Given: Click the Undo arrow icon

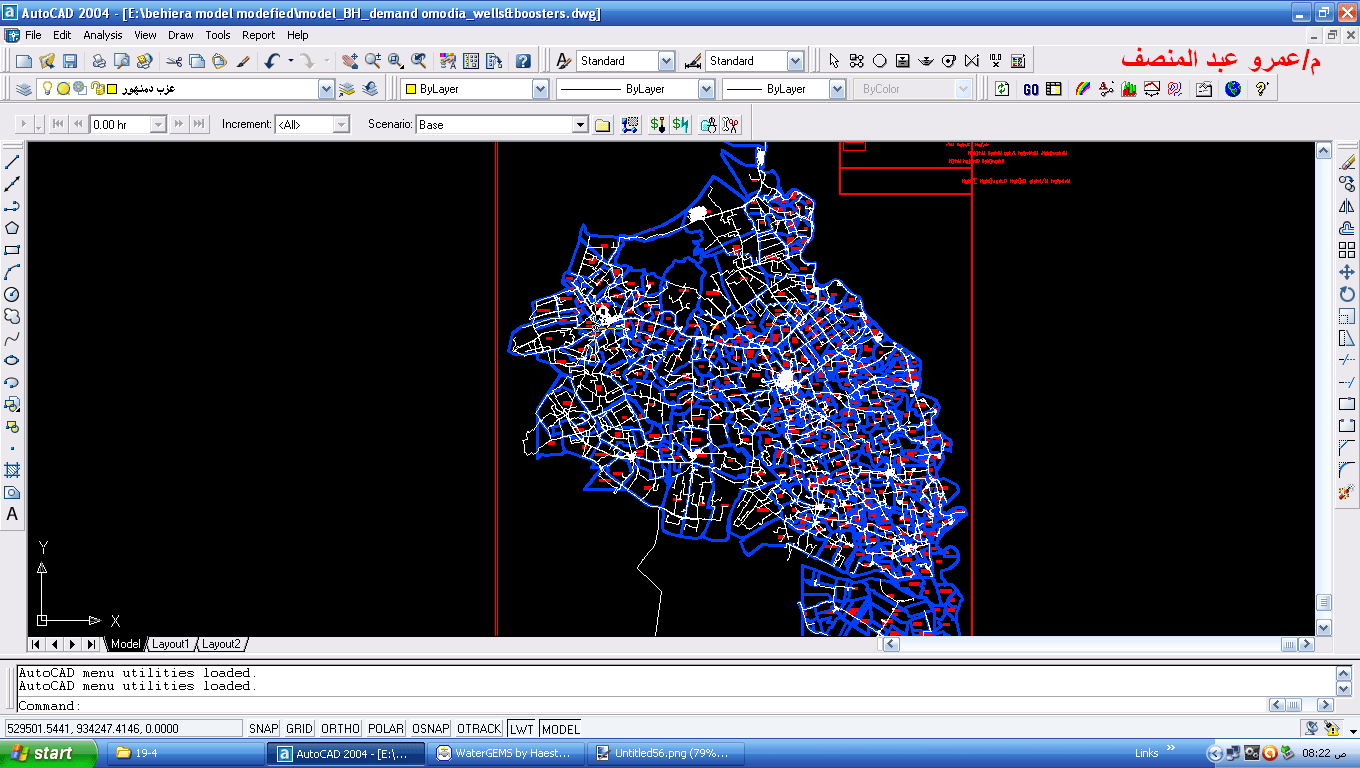Looking at the screenshot, I should coord(272,61).
